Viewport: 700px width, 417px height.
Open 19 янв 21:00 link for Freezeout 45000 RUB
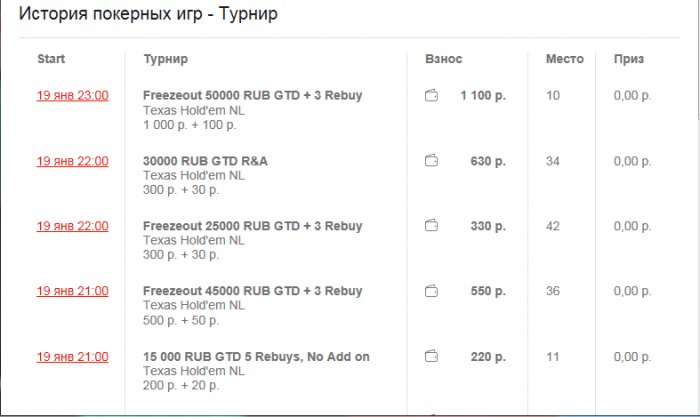coord(72,291)
